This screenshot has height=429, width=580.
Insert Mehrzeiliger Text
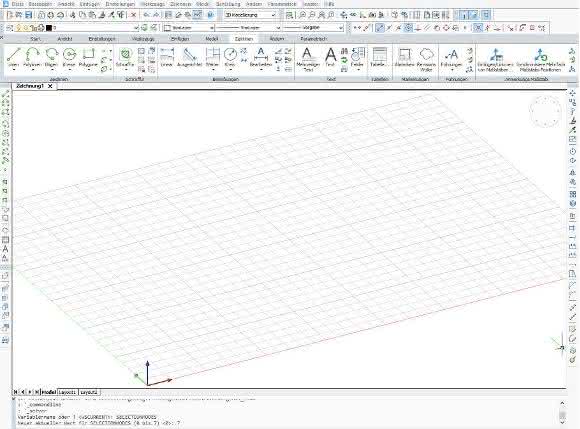308,59
